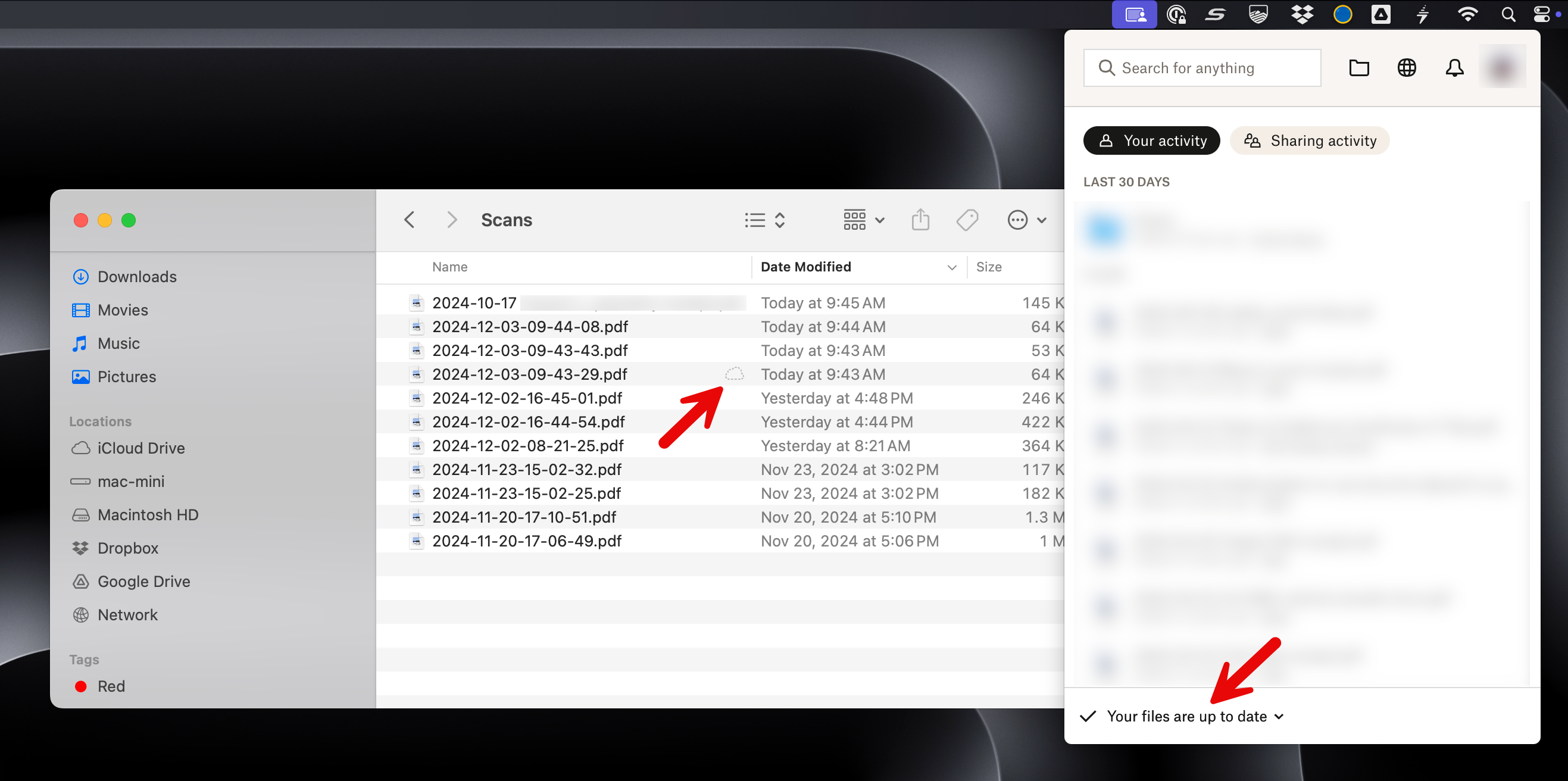This screenshot has width=1568, height=781.
Task: Switch to Your activity tab
Action: pos(1151,140)
